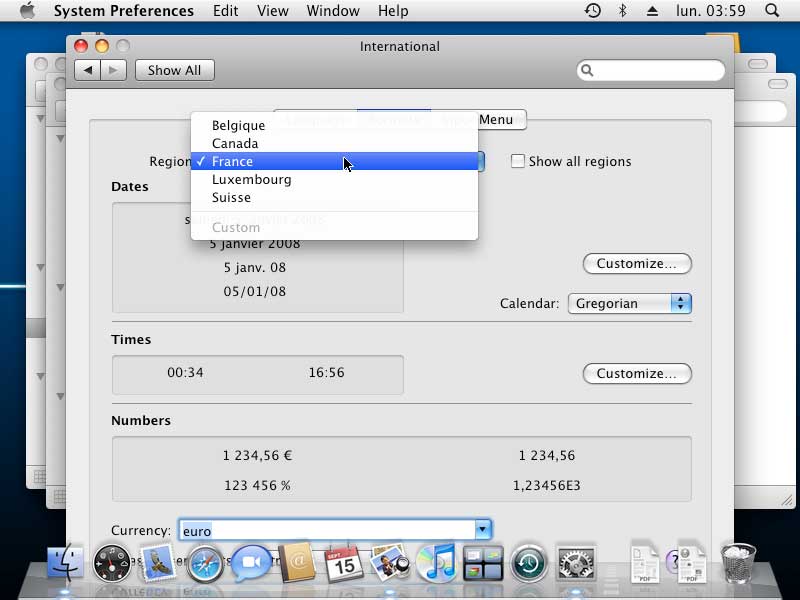Open the View menu
800x600 pixels.
pyautogui.click(x=272, y=11)
